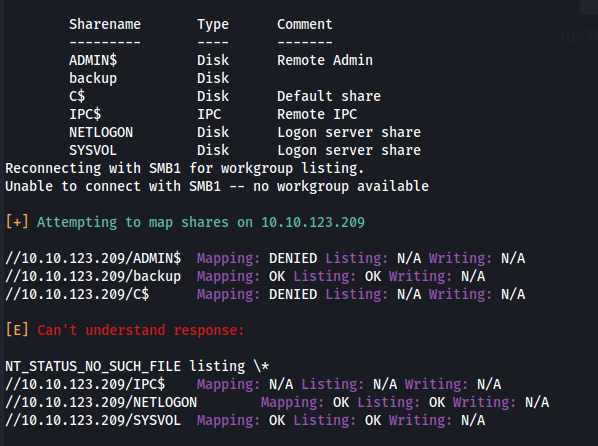Click the faint button at top-right corner
Viewport: 598px width, 446px height.
588,7
